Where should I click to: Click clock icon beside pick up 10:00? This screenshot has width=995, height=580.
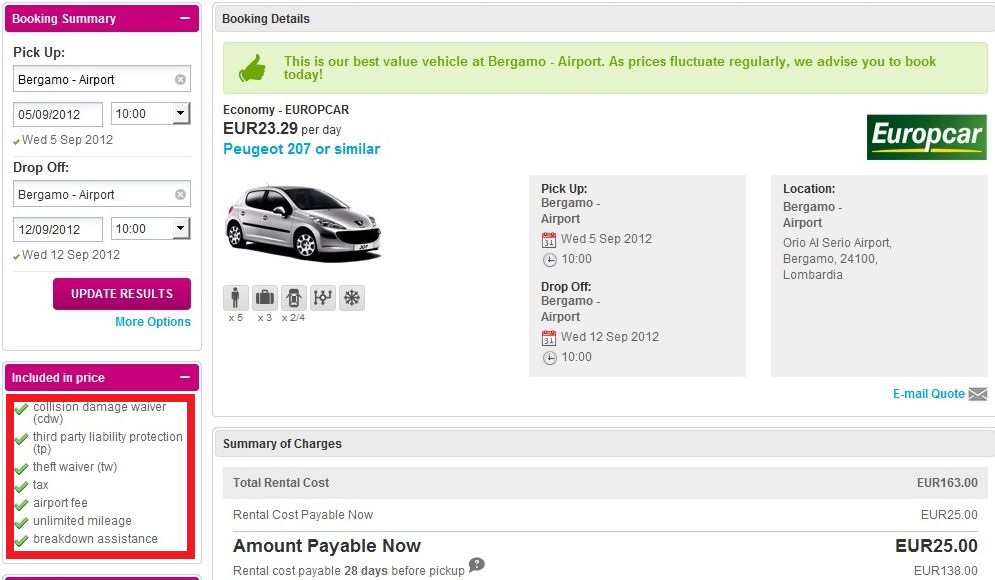tap(550, 260)
